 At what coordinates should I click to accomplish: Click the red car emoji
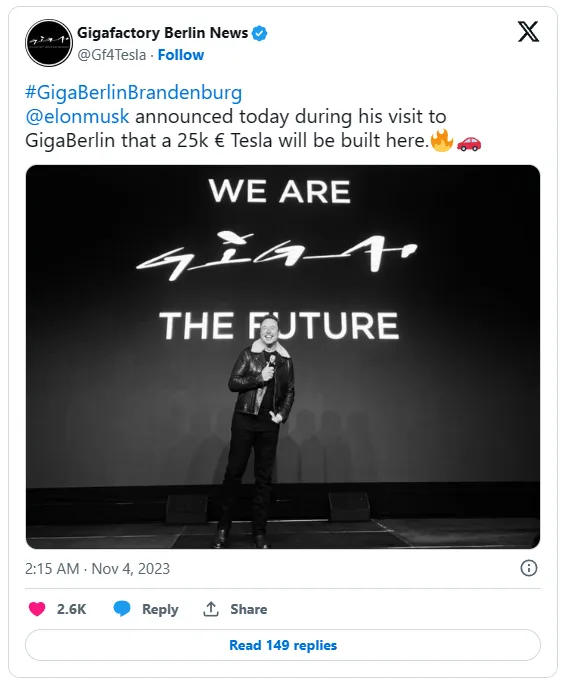[469, 142]
